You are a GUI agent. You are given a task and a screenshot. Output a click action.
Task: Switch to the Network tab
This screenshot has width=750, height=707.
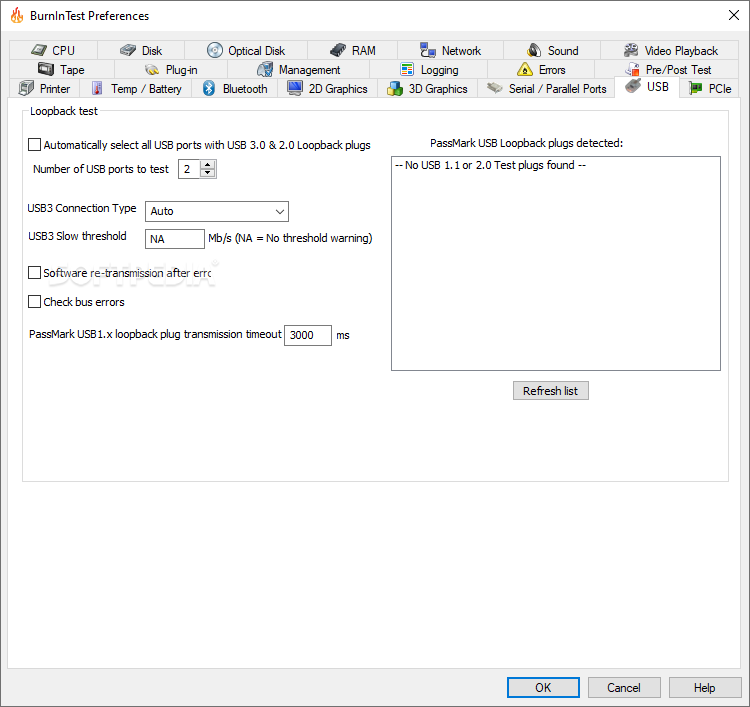450,50
